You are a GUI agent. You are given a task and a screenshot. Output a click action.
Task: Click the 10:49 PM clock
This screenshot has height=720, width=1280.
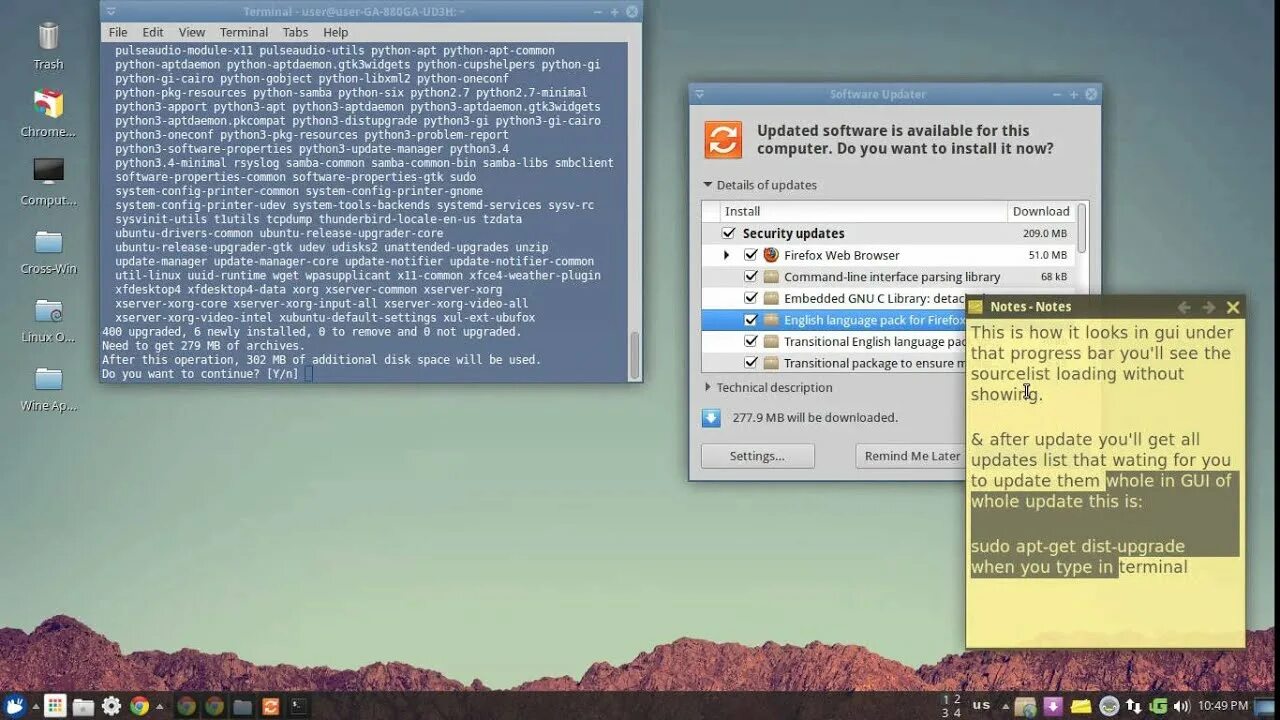[1223, 706]
